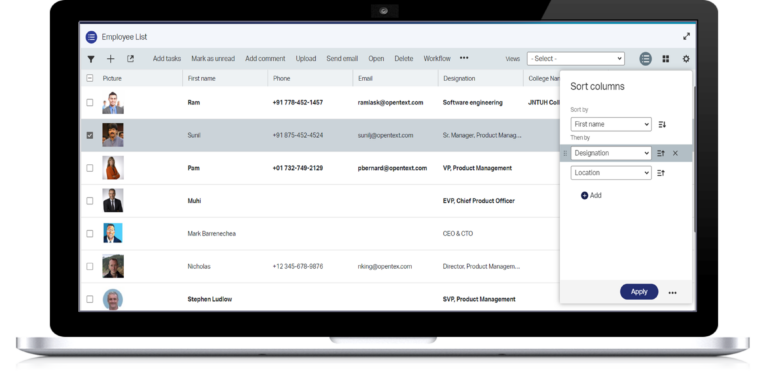Viewport: 768px width, 376px height.
Task: Toggle the select-all header checkbox
Action: [90, 78]
